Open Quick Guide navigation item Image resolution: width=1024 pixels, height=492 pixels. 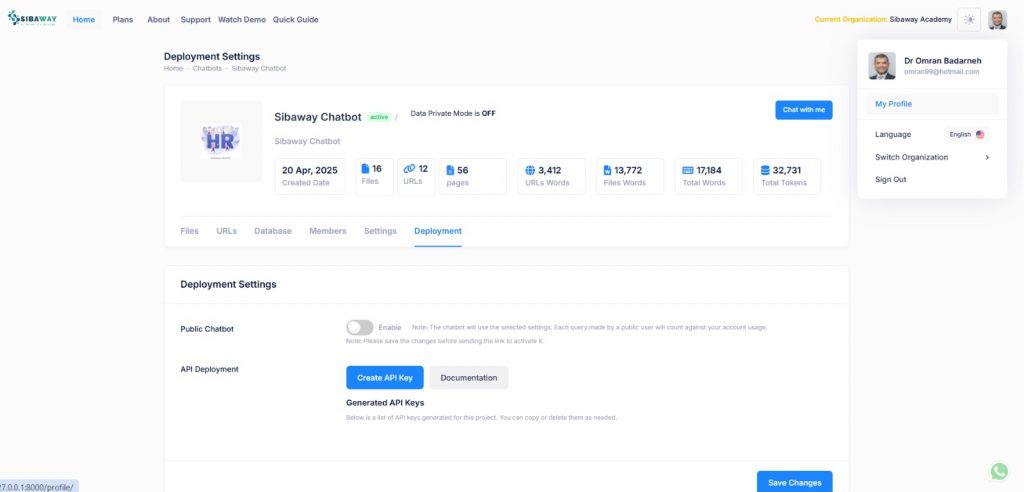tap(296, 20)
